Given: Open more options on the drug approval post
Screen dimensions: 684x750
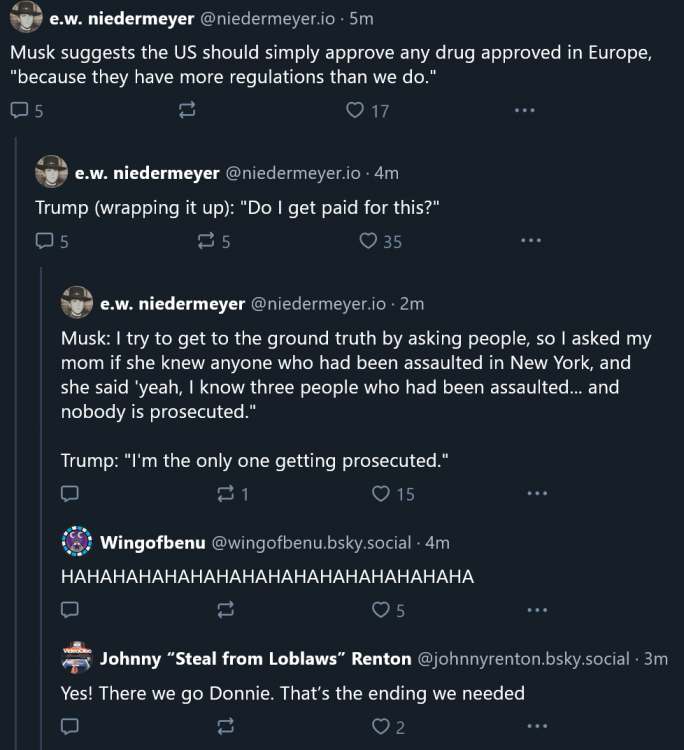Looking at the screenshot, I should (524, 111).
